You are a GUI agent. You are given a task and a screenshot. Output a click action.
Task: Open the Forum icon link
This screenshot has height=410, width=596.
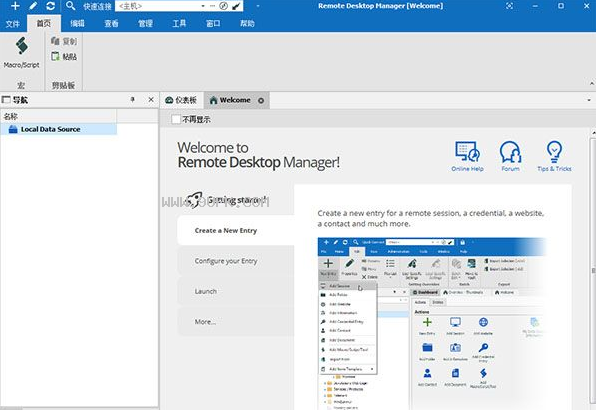tap(510, 156)
